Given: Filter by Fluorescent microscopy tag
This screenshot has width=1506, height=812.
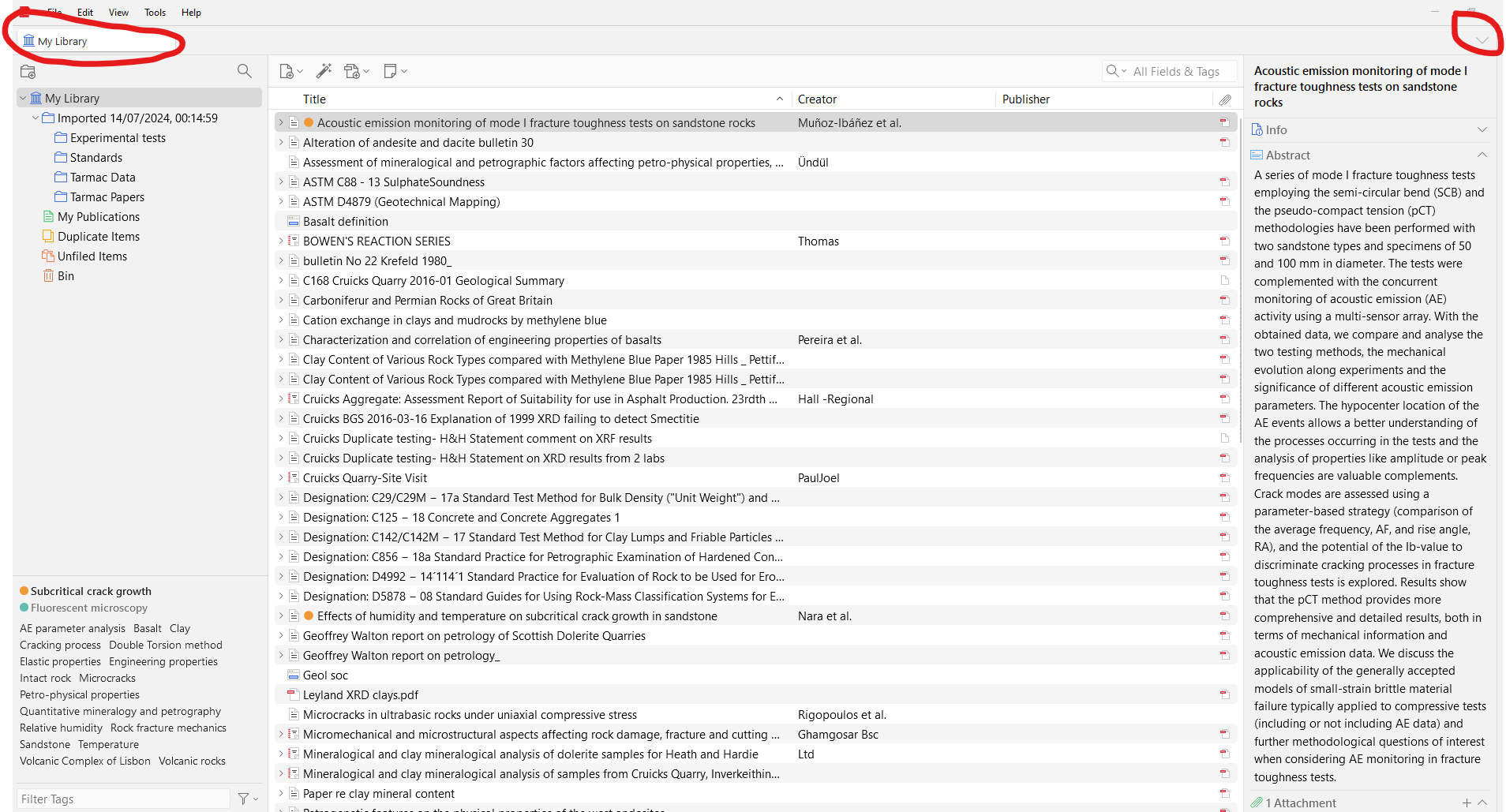Looking at the screenshot, I should click(x=84, y=608).
